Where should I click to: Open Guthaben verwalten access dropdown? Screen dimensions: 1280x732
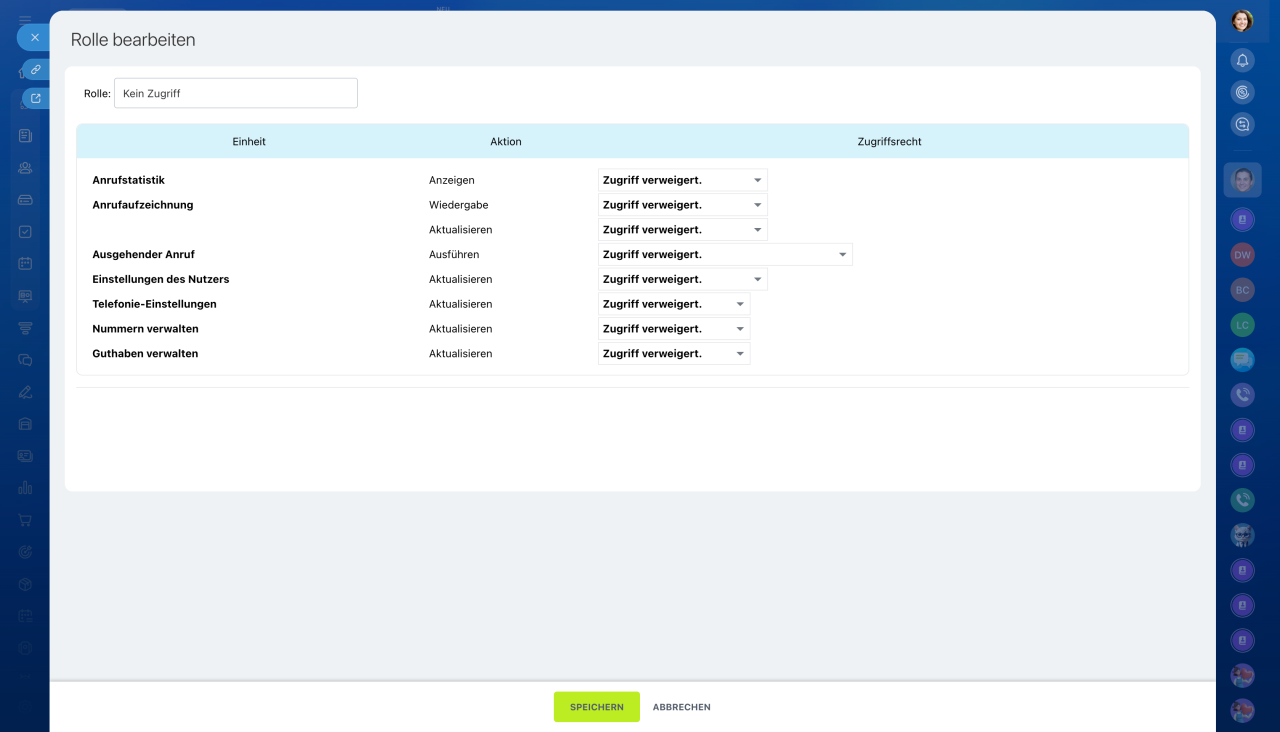[x=673, y=354]
